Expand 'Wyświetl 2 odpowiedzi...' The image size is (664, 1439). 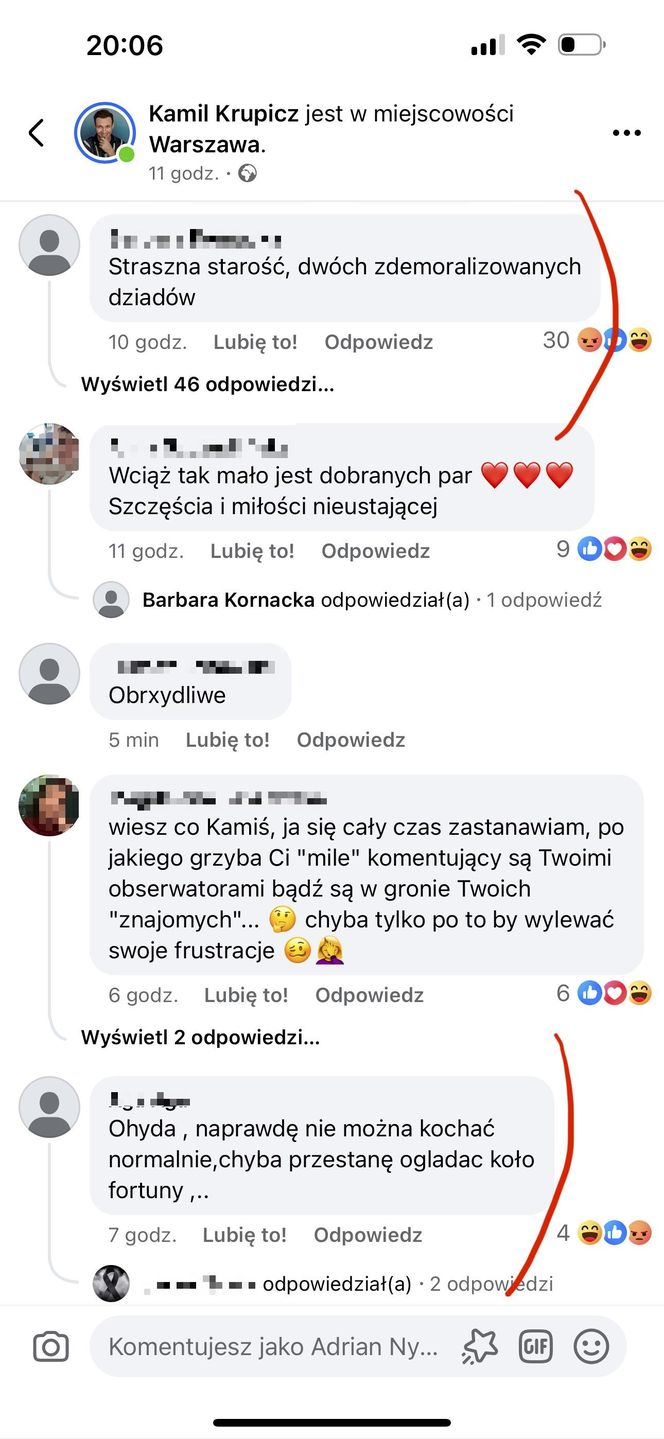(x=199, y=1038)
